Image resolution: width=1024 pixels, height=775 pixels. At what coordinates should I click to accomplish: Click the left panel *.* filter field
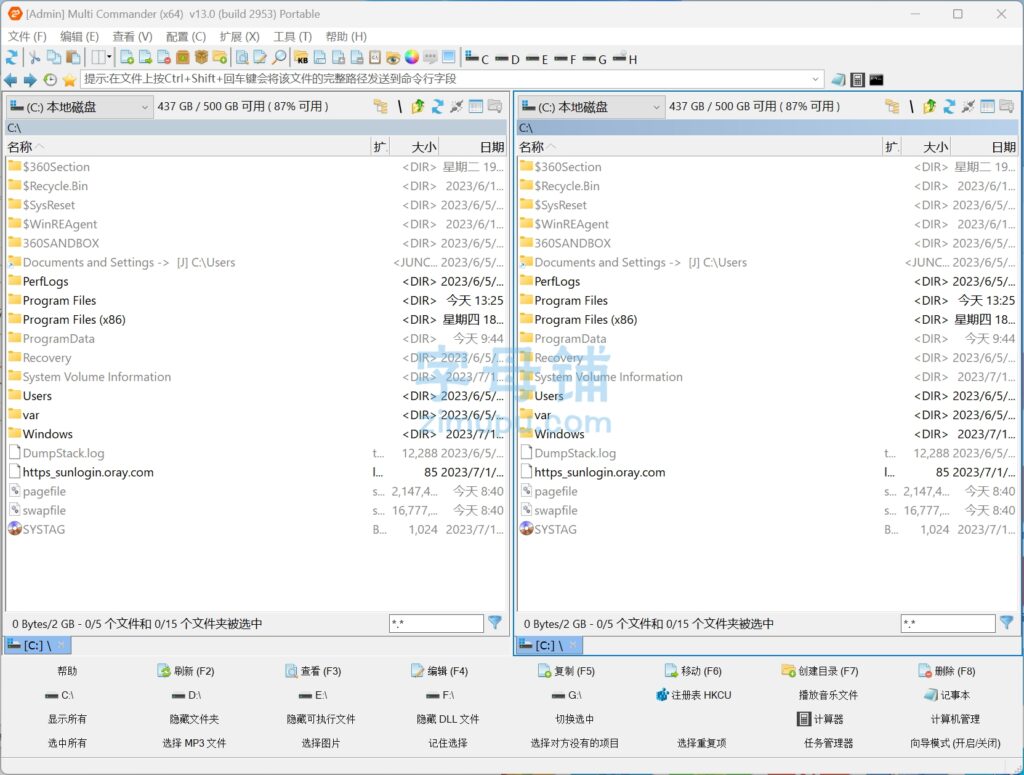click(x=436, y=624)
